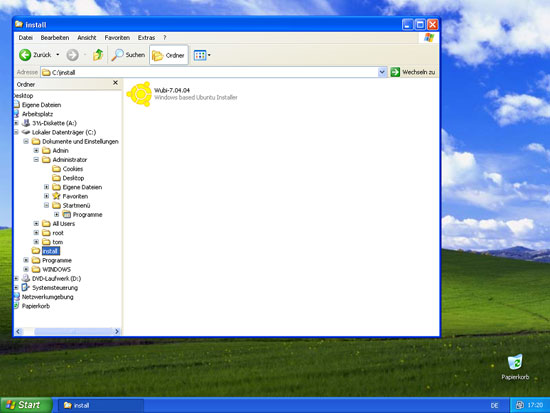
Task: Expand the All Users folder
Action: coord(36,224)
